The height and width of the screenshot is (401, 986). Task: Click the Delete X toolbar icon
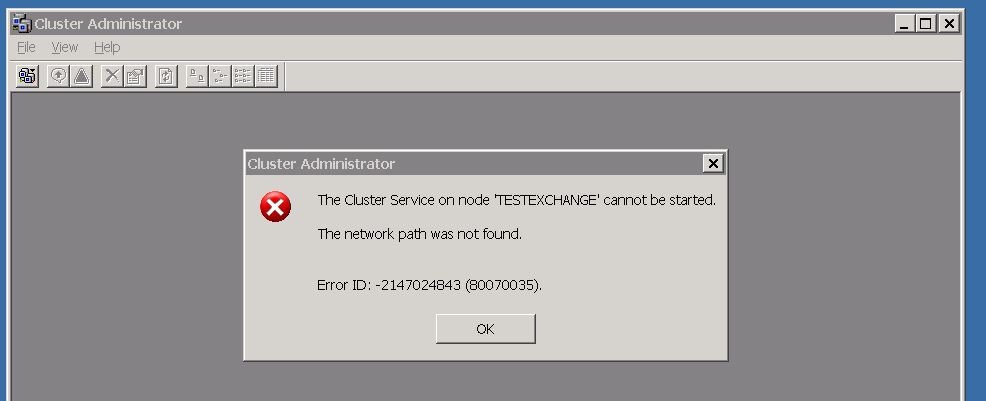(112, 76)
